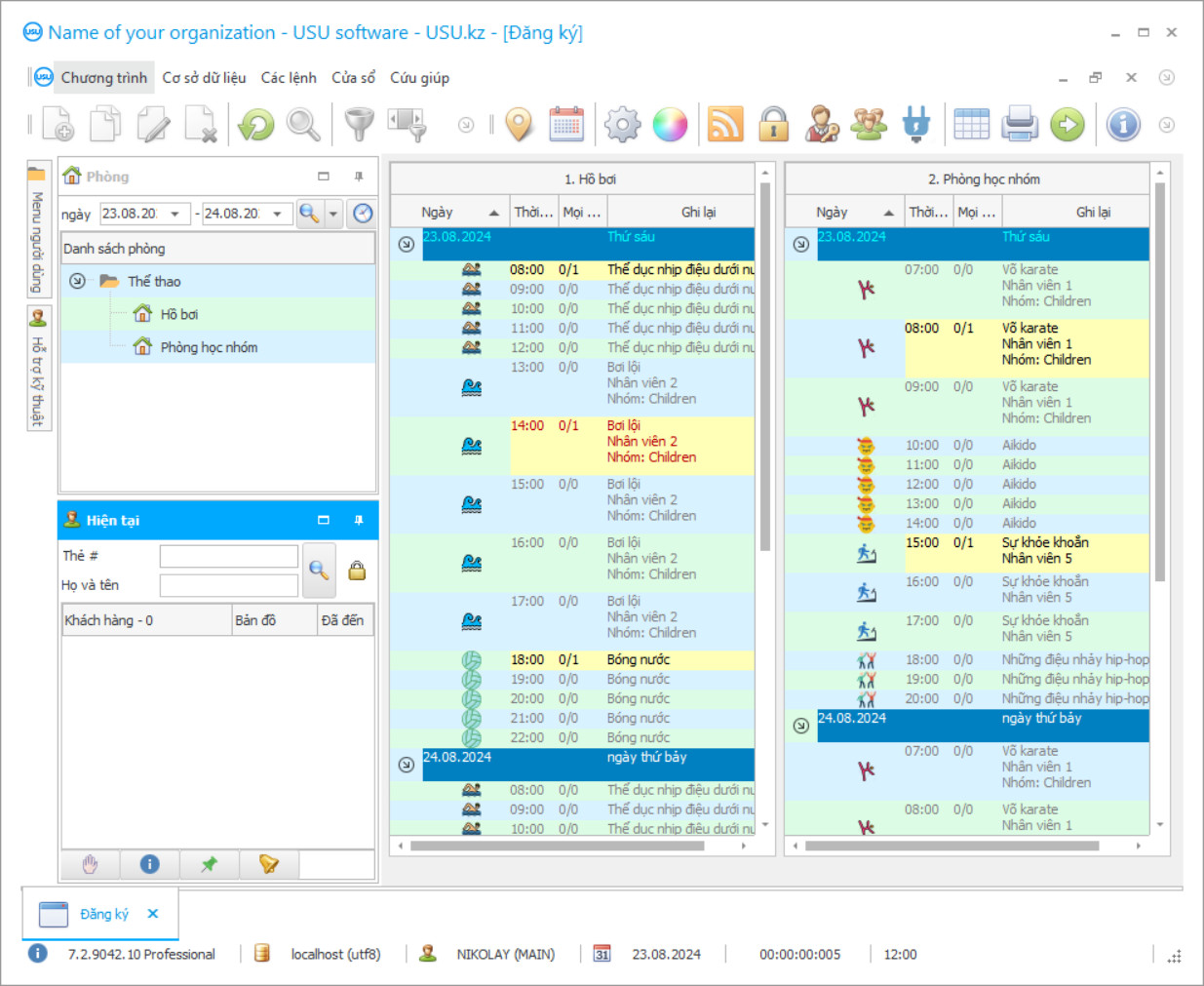Collapse the Thể thao tree folder

(x=77, y=281)
